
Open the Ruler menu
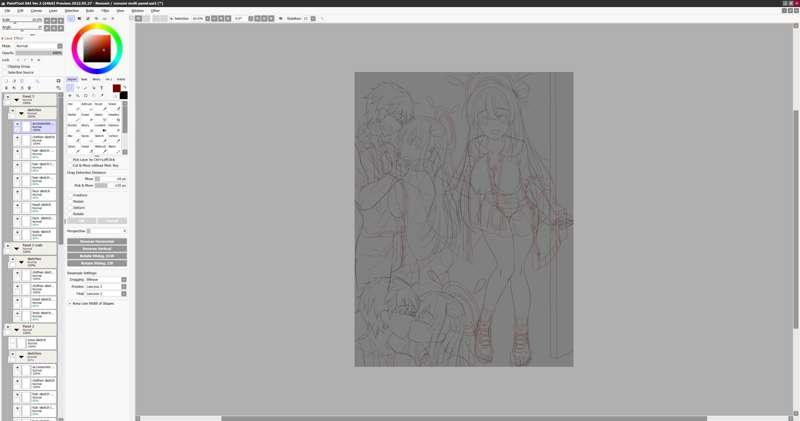[x=90, y=11]
